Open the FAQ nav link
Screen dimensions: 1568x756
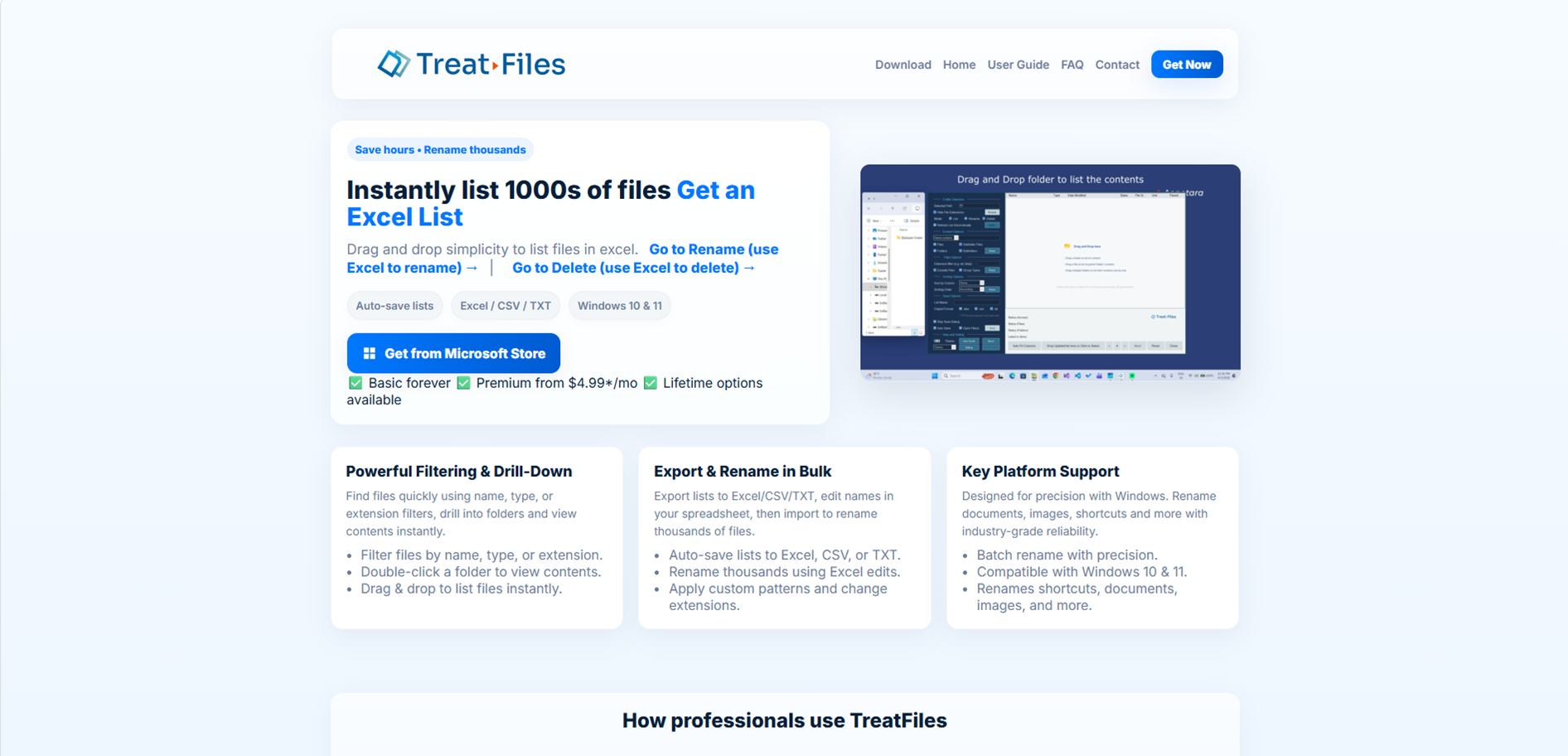click(x=1072, y=65)
